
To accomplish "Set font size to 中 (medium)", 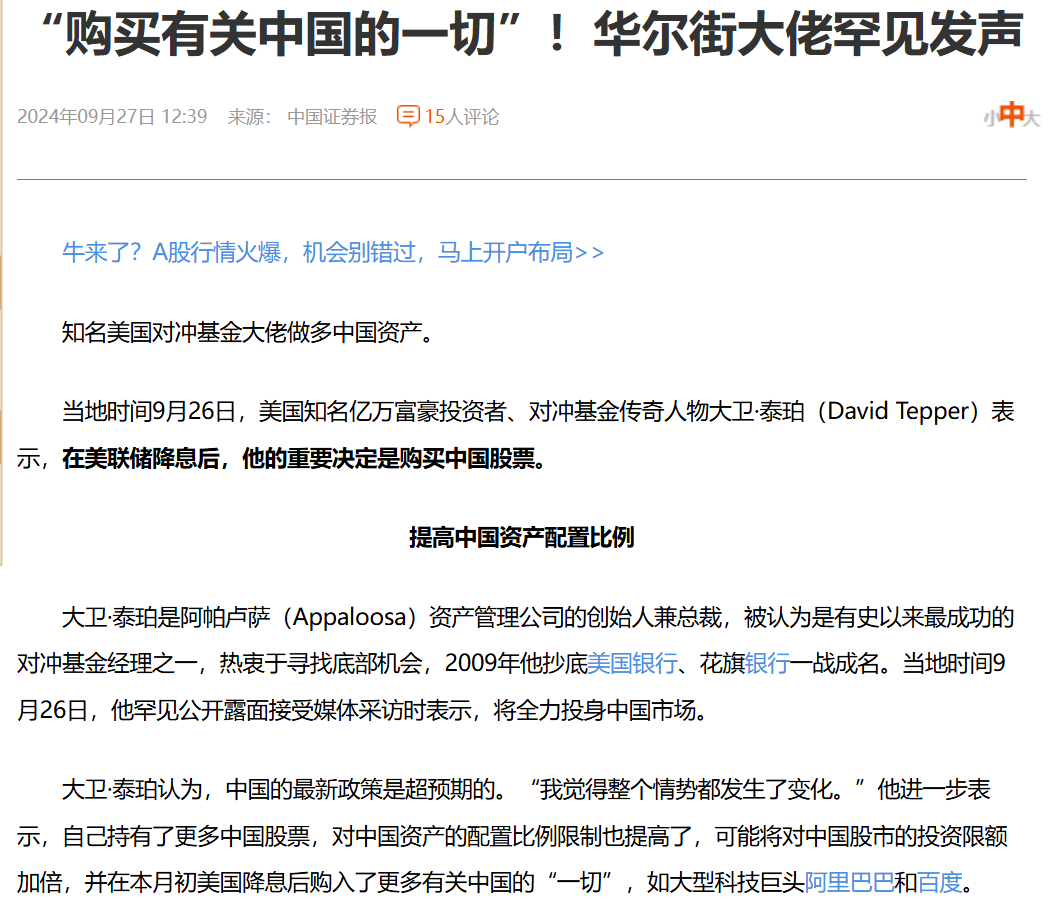I will click(1011, 114).
